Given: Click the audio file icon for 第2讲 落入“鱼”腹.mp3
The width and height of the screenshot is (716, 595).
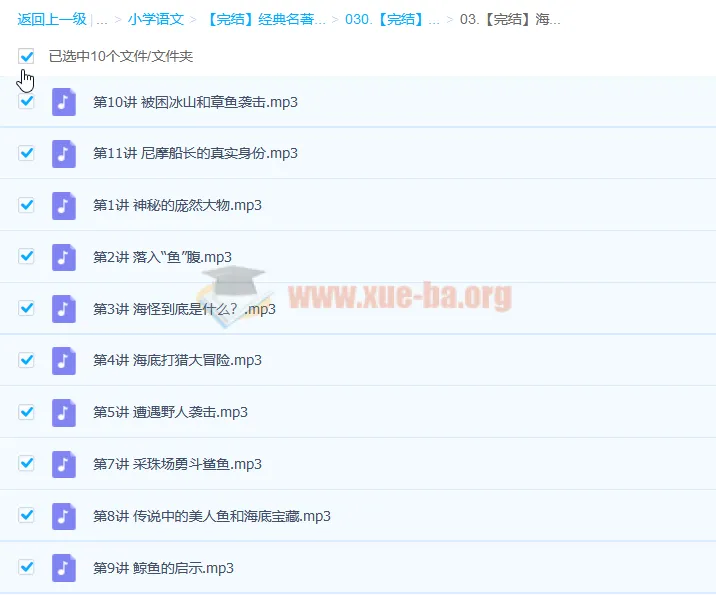Looking at the screenshot, I should click(64, 257).
